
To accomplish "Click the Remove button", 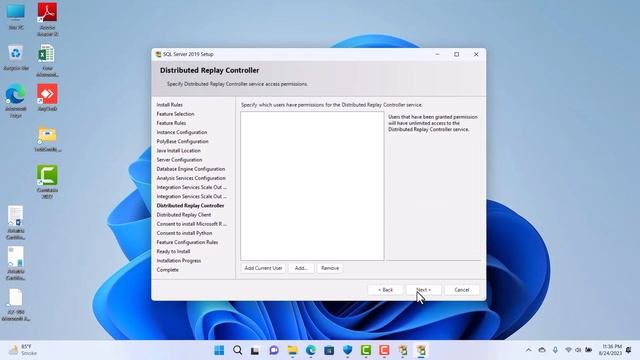I will pos(330,268).
